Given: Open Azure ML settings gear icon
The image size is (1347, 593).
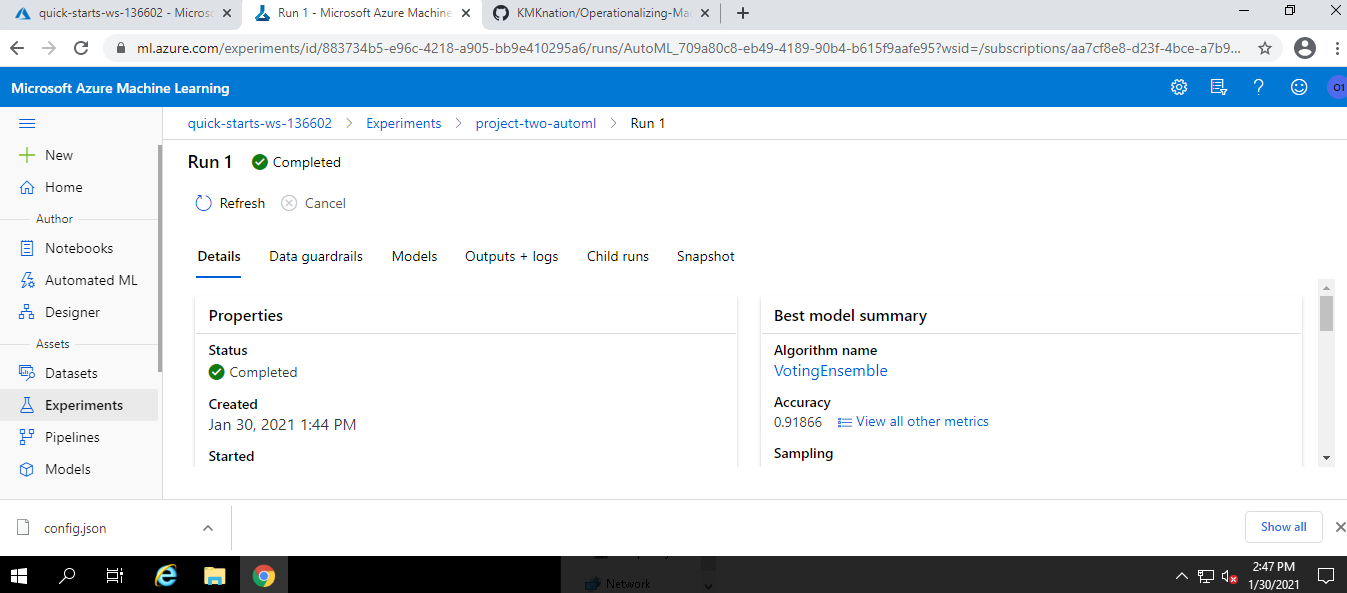Looking at the screenshot, I should click(x=1179, y=88).
